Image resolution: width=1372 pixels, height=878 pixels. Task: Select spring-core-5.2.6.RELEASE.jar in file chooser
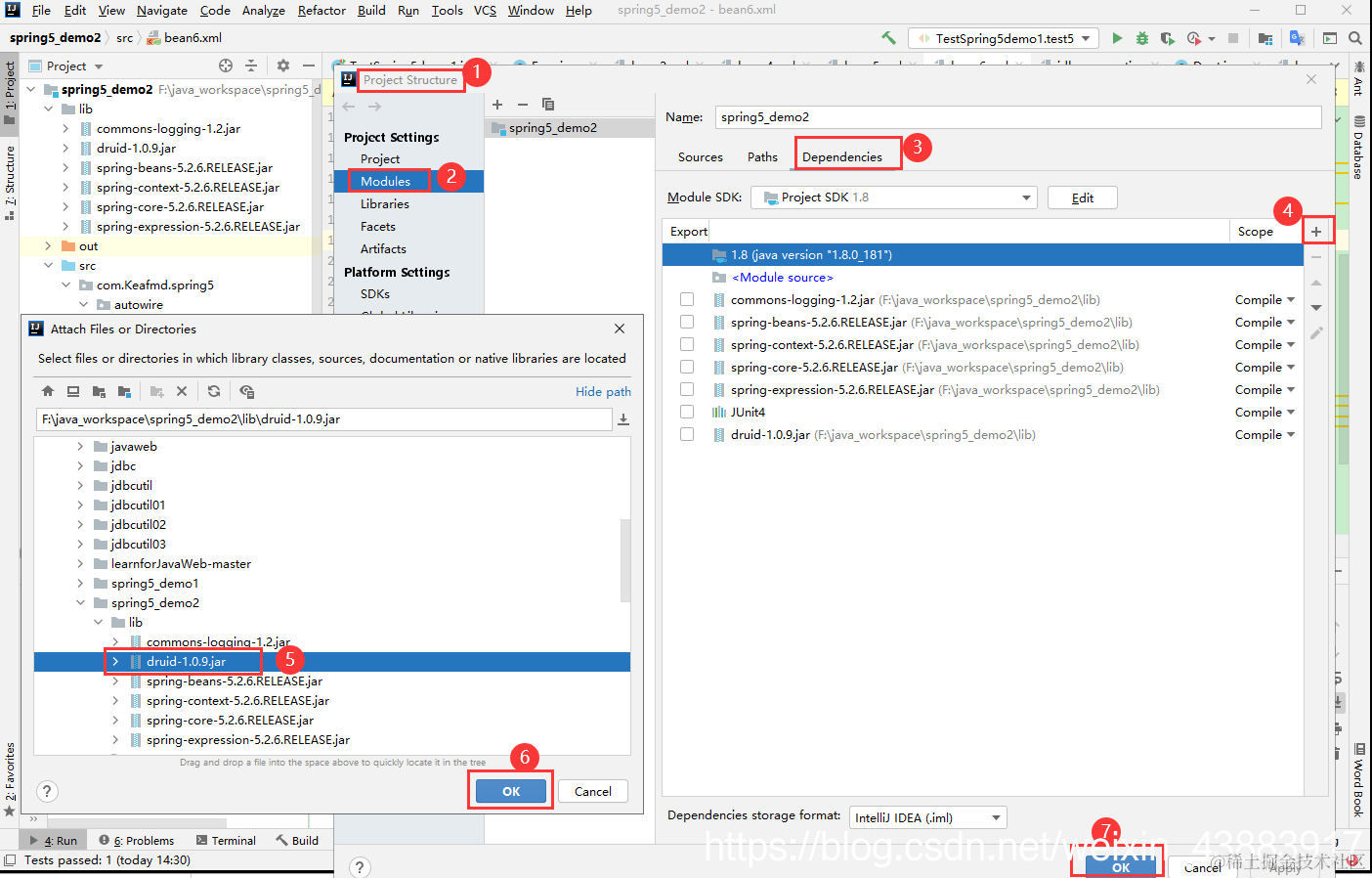(230, 720)
